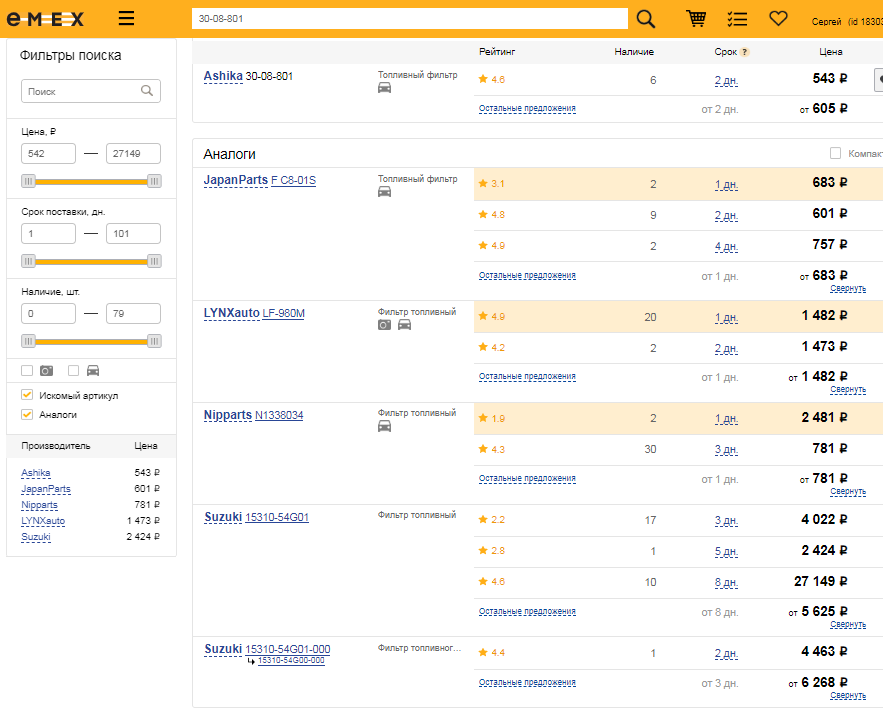Click the maximum availability field 79
The width and height of the screenshot is (883, 713).
click(133, 313)
